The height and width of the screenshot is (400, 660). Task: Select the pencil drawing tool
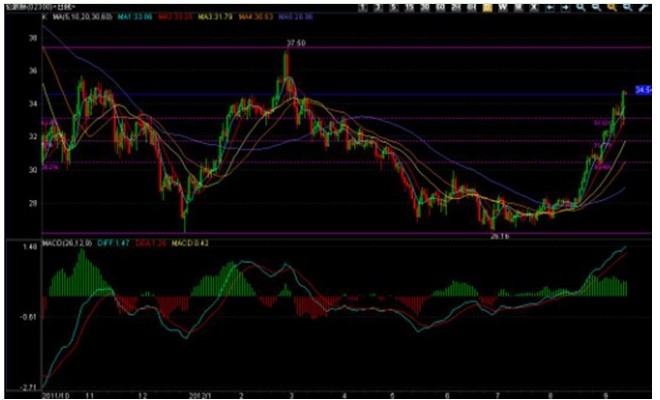(641, 7)
